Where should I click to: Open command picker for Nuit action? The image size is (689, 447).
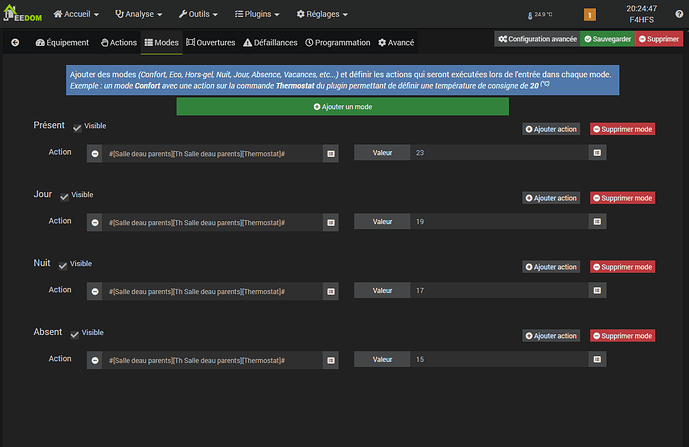click(331, 291)
